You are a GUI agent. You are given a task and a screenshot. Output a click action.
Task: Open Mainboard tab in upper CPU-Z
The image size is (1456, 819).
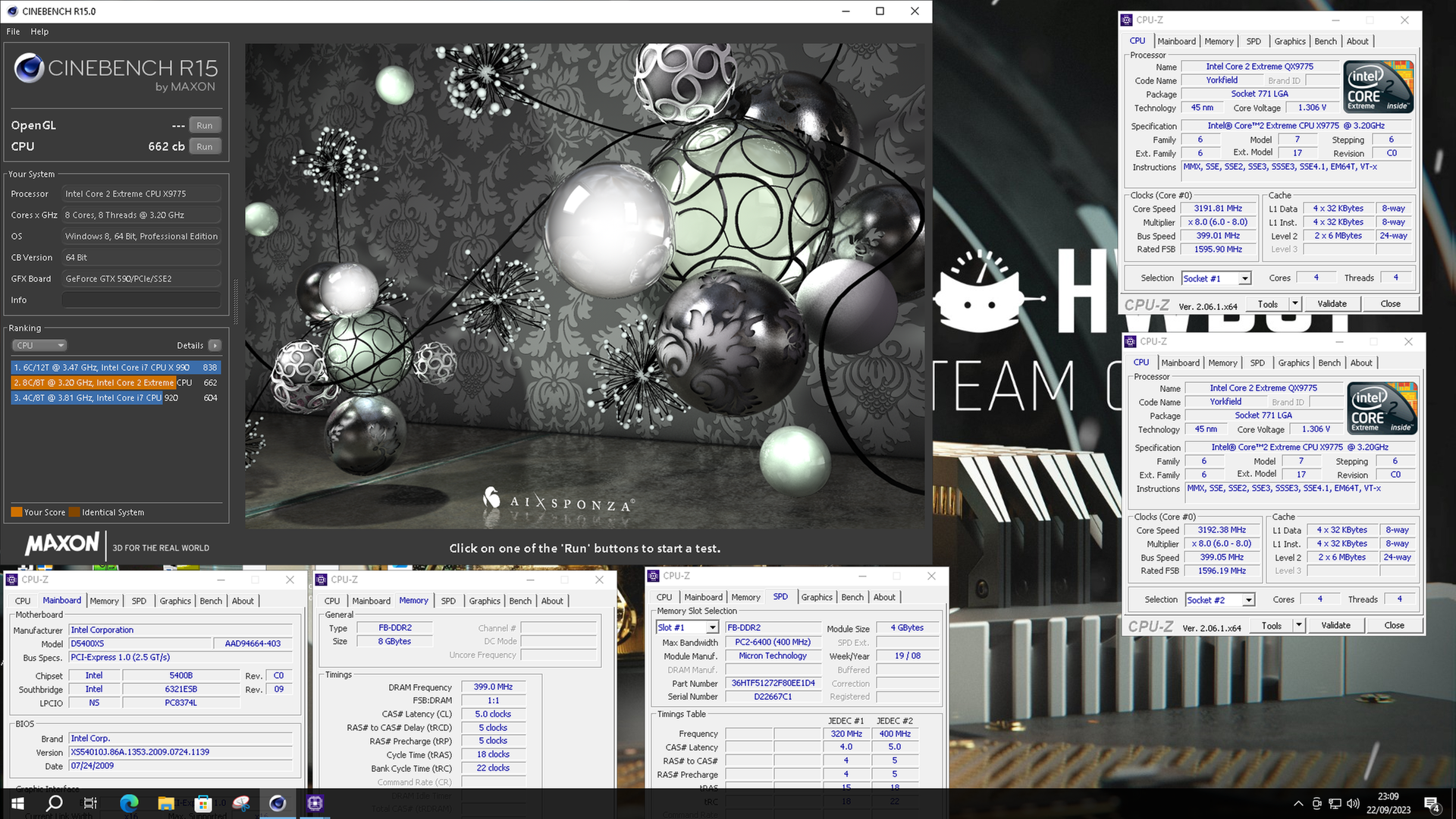[1176, 42]
